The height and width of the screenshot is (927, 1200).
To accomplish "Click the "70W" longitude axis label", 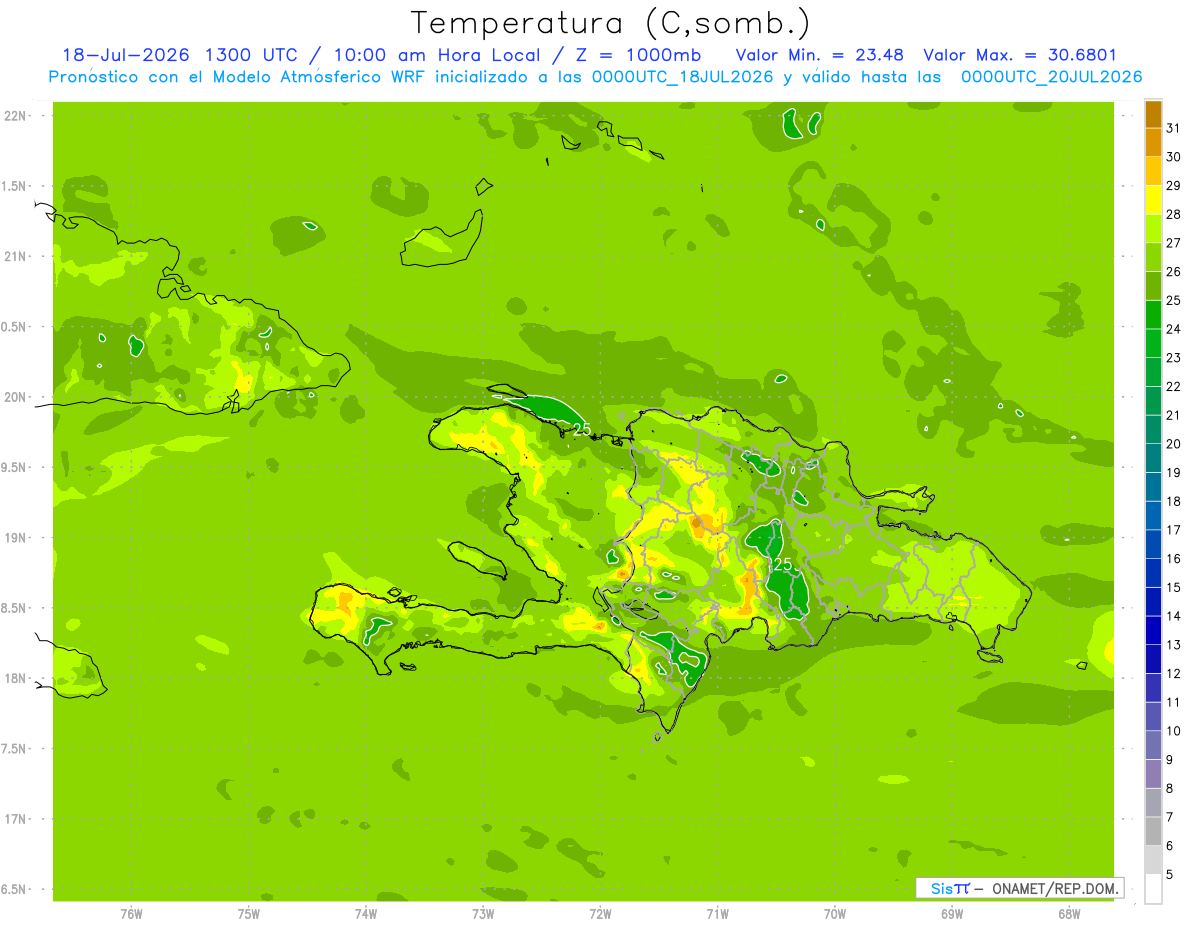I will 835,913.
